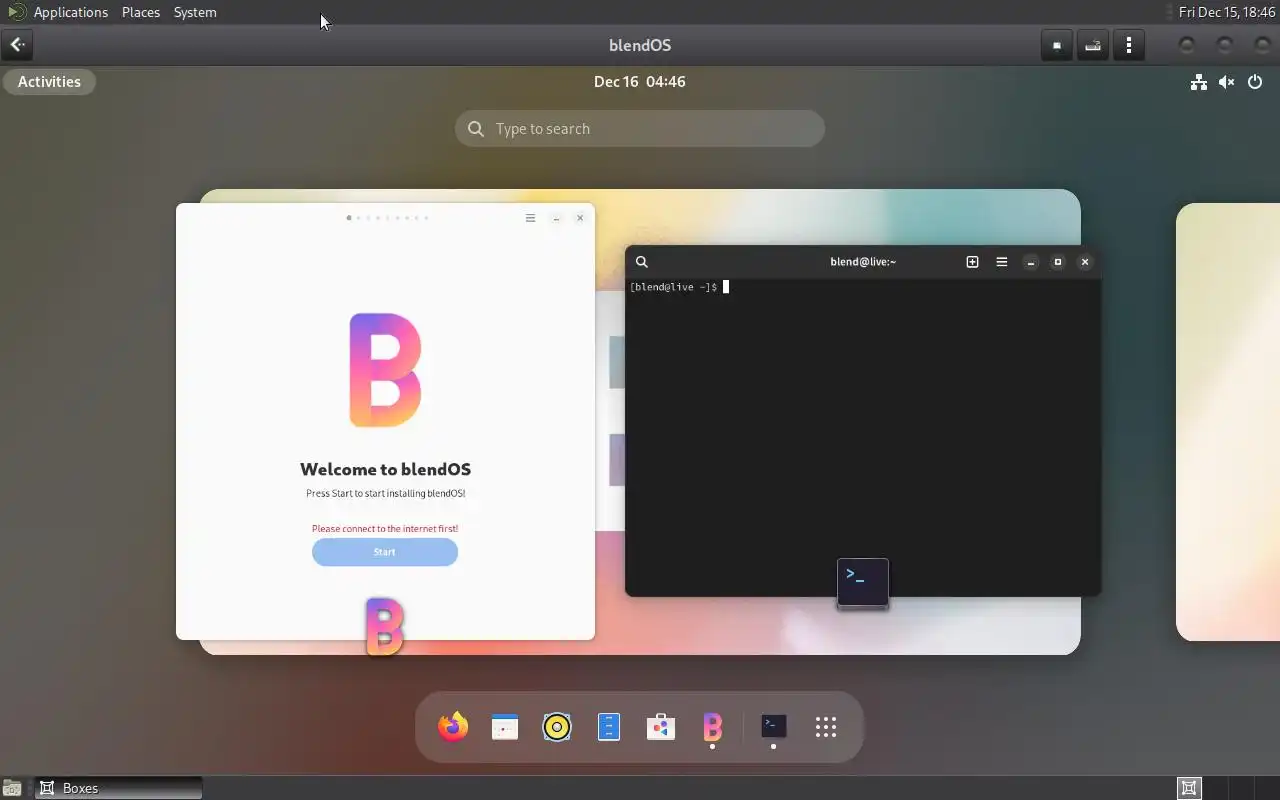Open the Rhythmbox speaker icon in dock
Screen dimensions: 1280x800
(557, 727)
